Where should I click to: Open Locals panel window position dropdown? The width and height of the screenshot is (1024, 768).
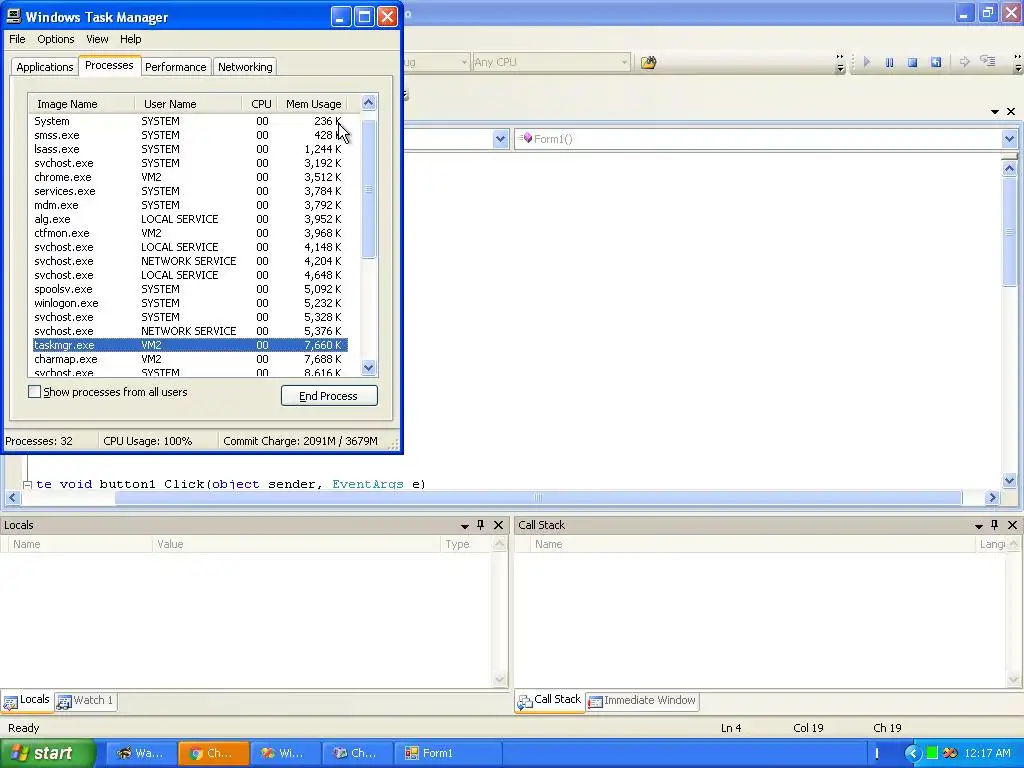click(464, 526)
